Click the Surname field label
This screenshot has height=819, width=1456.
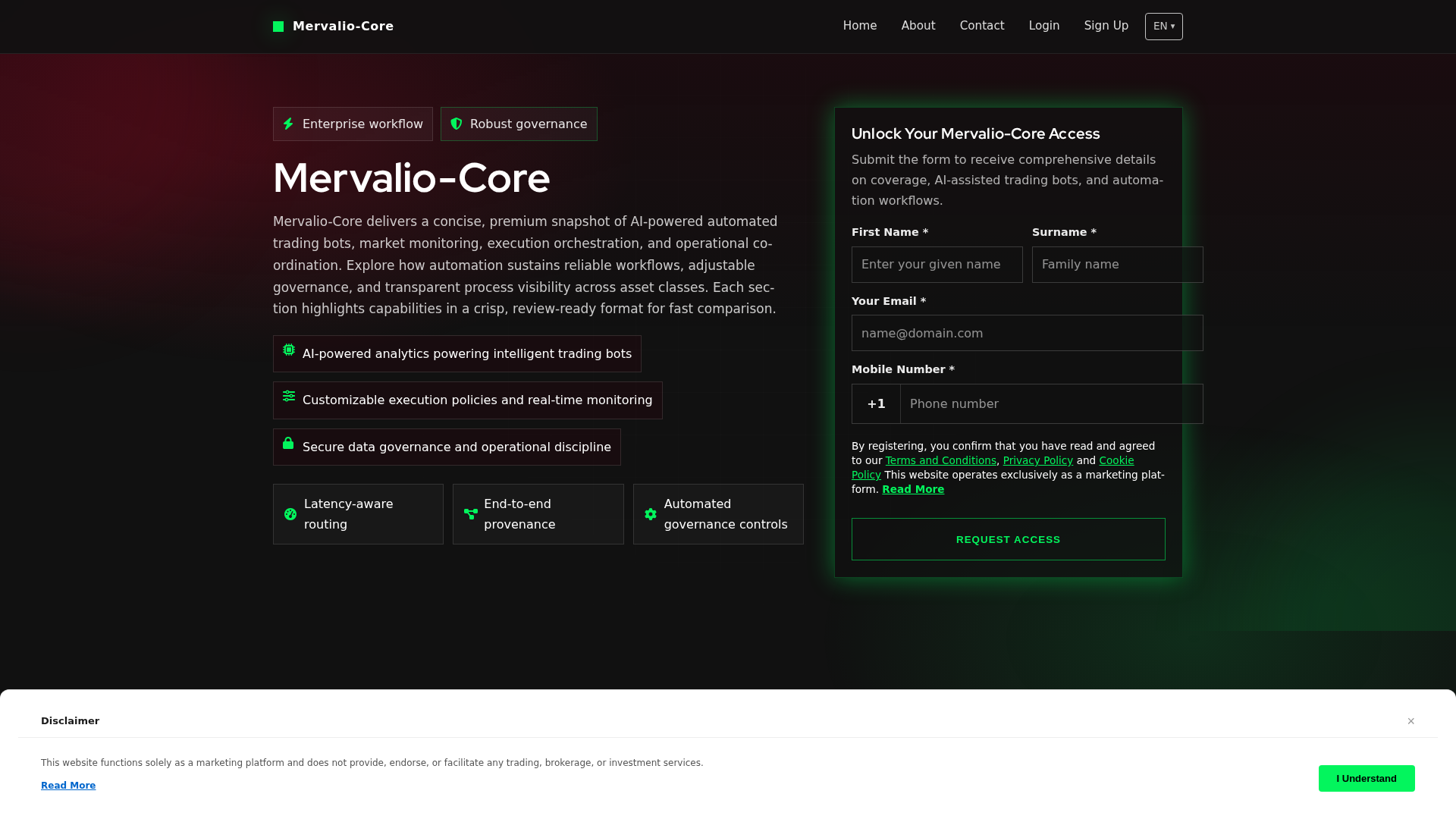point(1064,232)
